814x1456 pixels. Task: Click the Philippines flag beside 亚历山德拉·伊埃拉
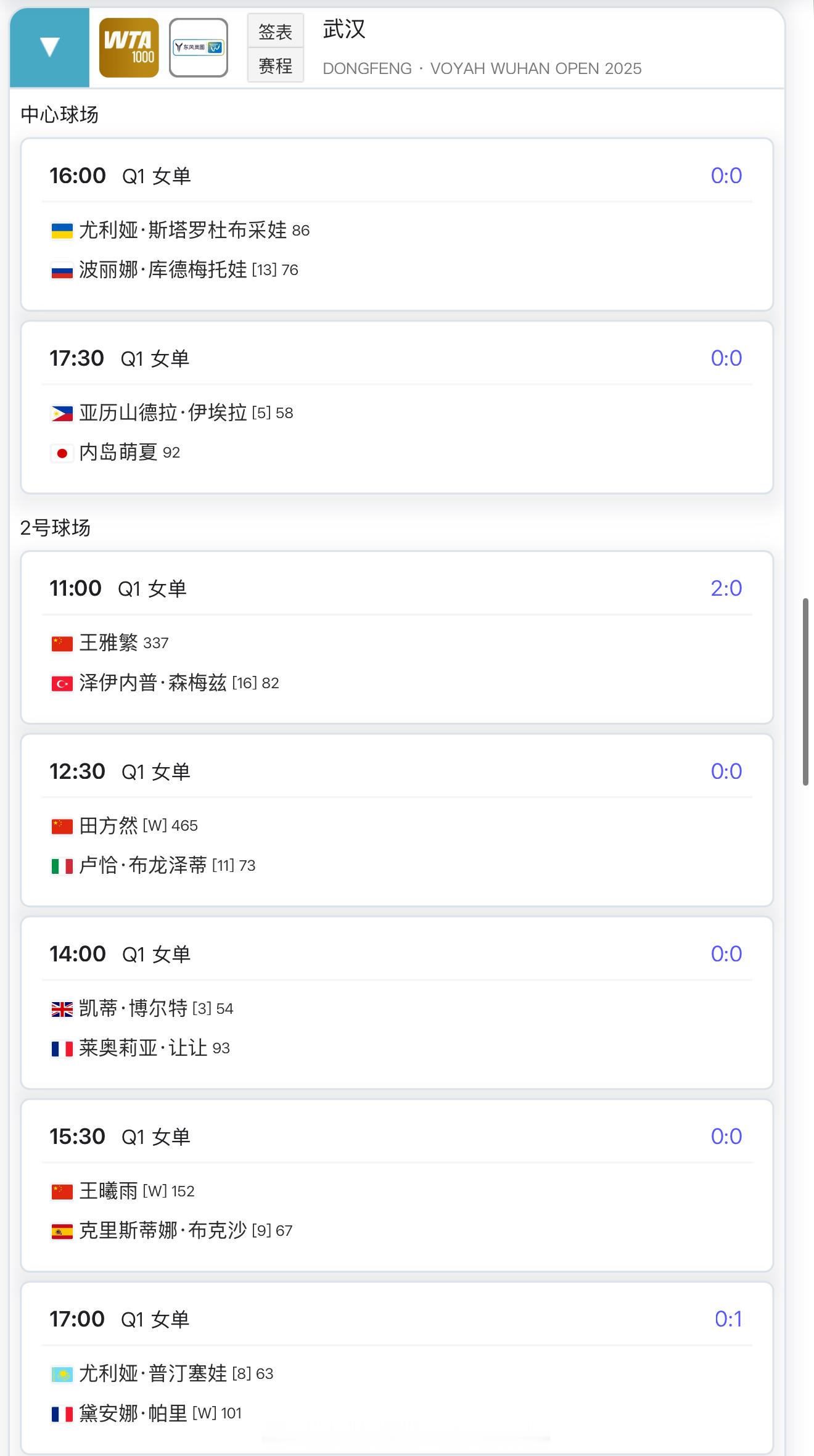62,413
